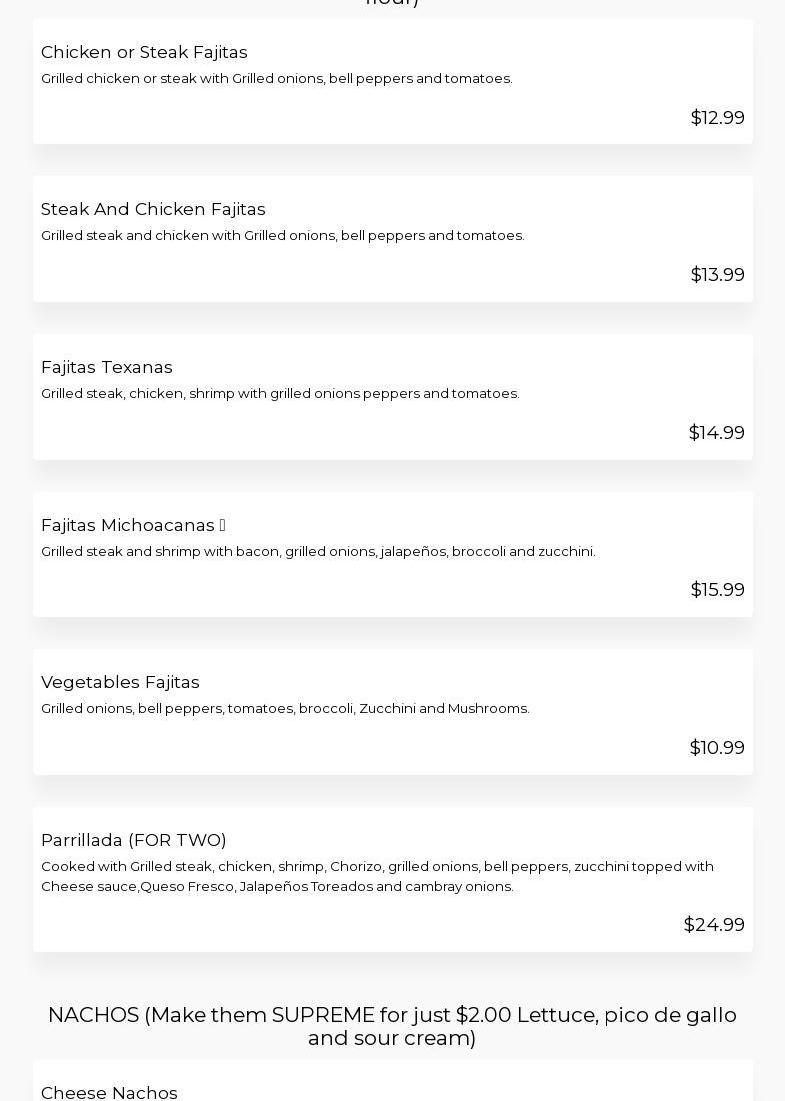Click the $13.99 price label
This screenshot has height=1101, width=785.
[x=717, y=275]
